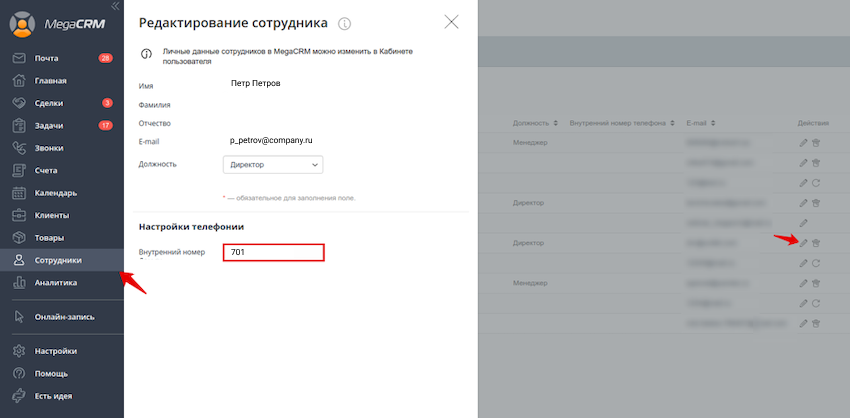Close the Редактирование сотрудника panel
The width and height of the screenshot is (850, 418).
pos(451,22)
